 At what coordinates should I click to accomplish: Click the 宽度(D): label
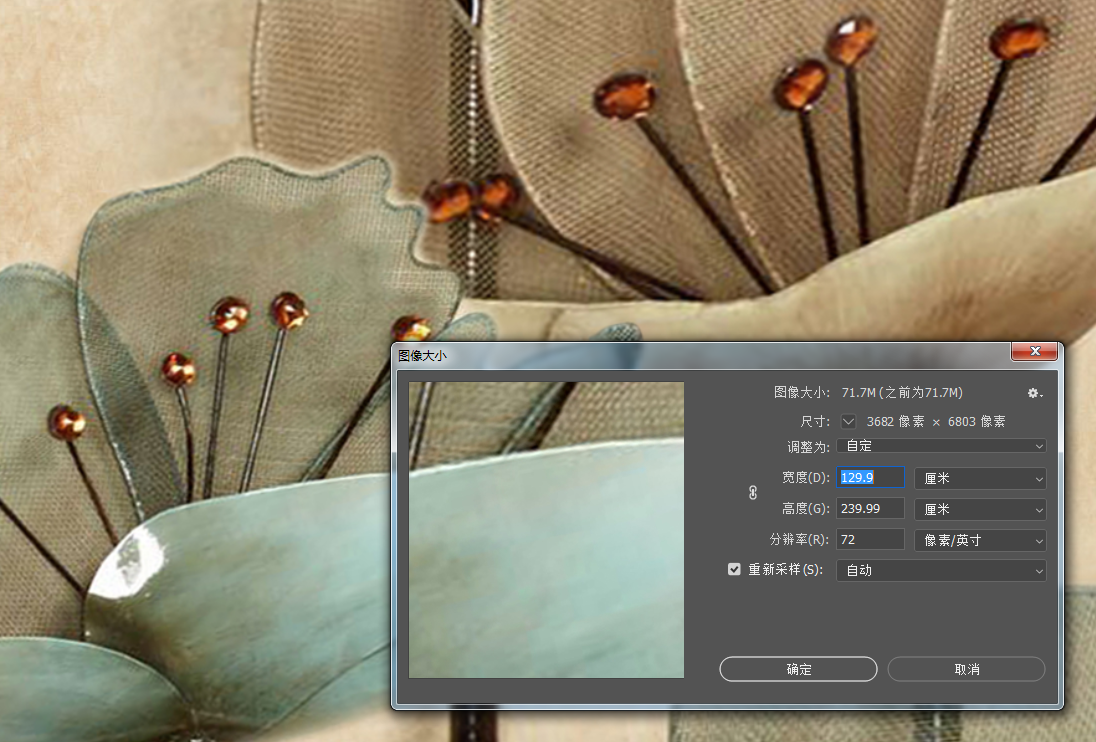click(805, 477)
